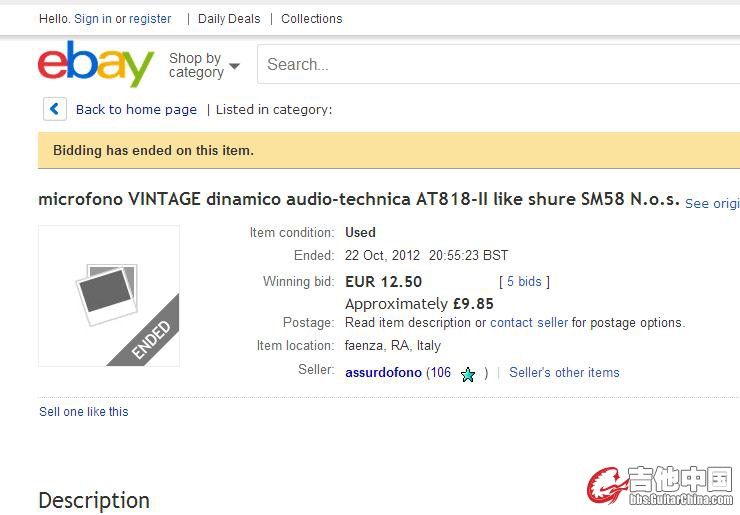Follow the Back to home page link

[x=136, y=110]
